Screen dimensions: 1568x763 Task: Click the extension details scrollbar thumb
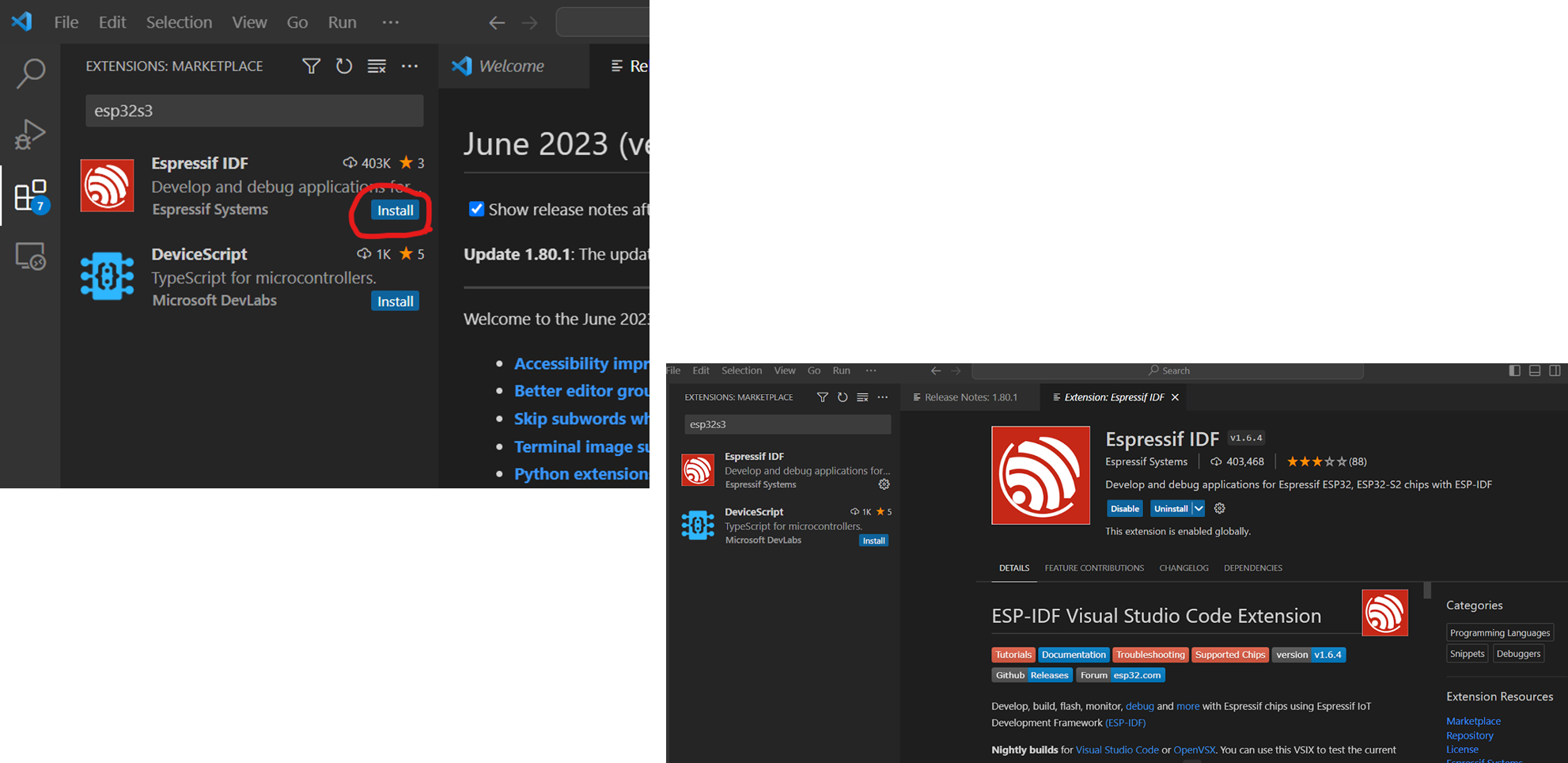(x=1427, y=590)
